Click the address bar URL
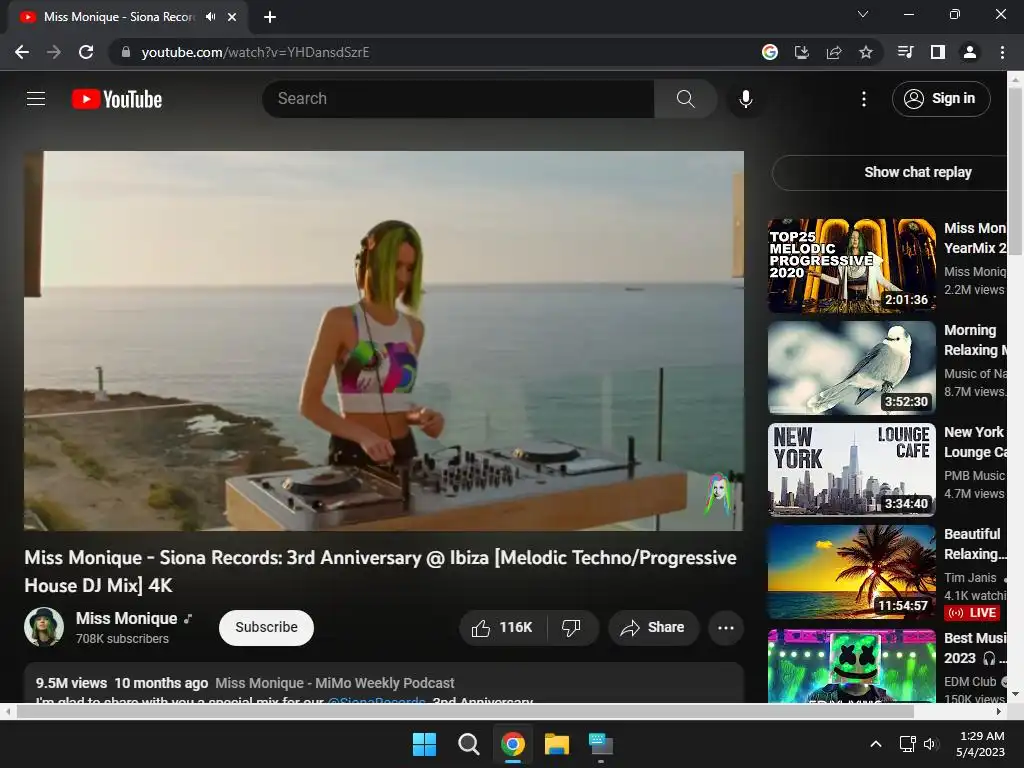 (255, 52)
